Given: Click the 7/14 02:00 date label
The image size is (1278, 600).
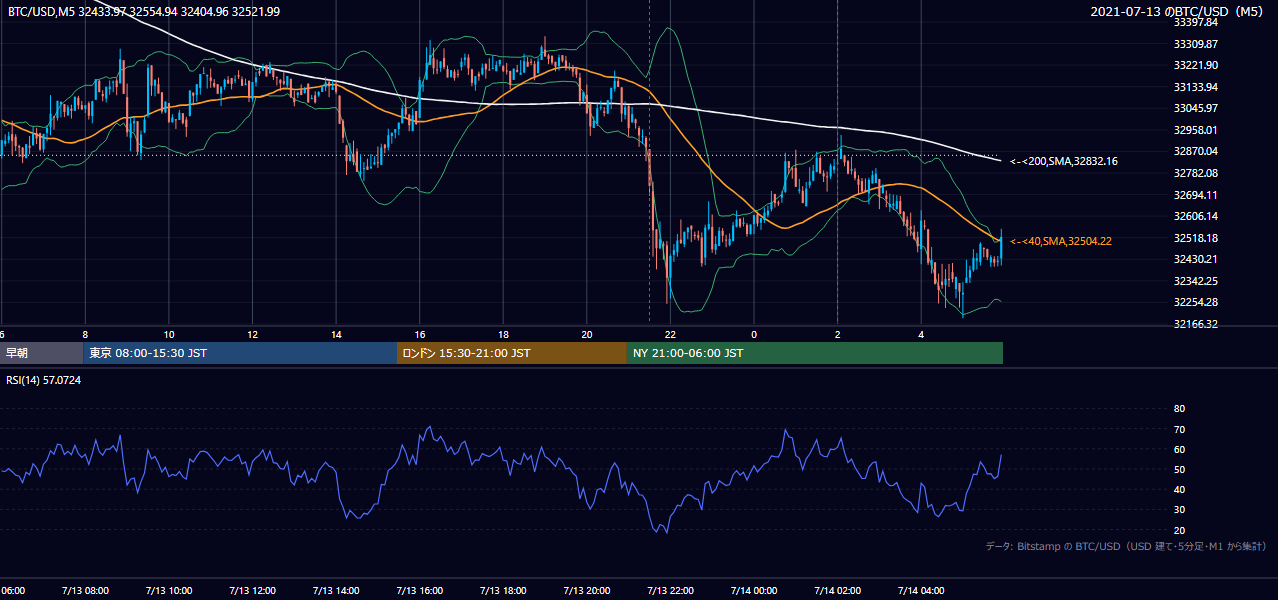Looking at the screenshot, I should [x=837, y=590].
